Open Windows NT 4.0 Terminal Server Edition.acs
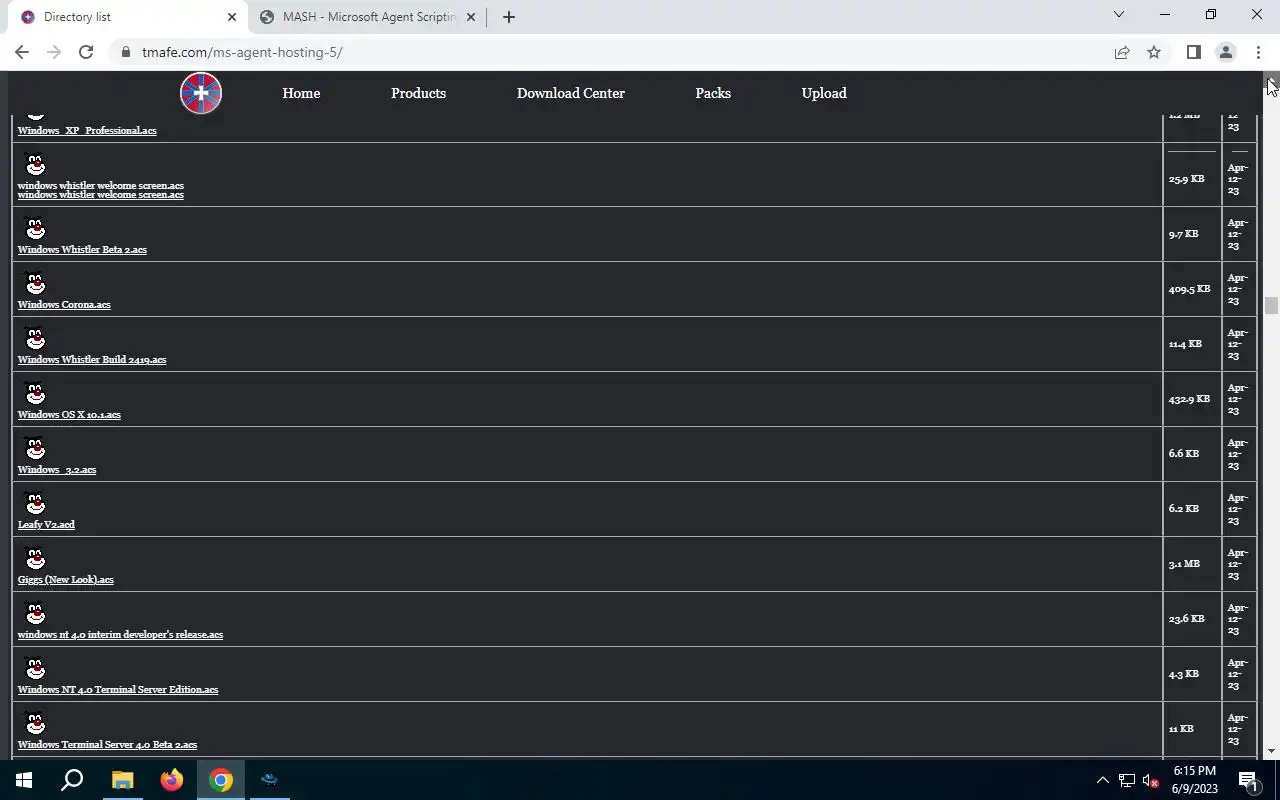 118,690
